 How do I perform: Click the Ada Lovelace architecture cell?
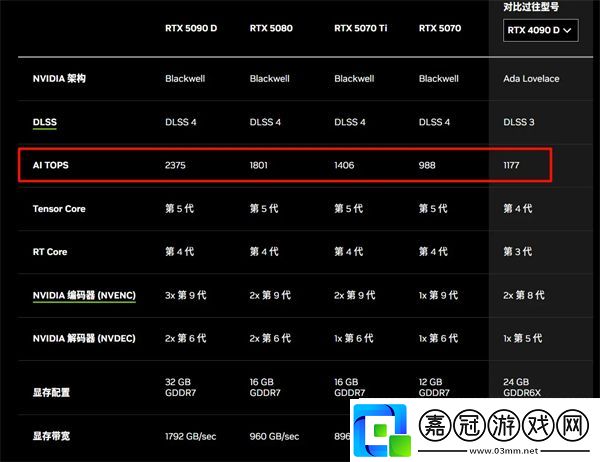[x=531, y=79]
